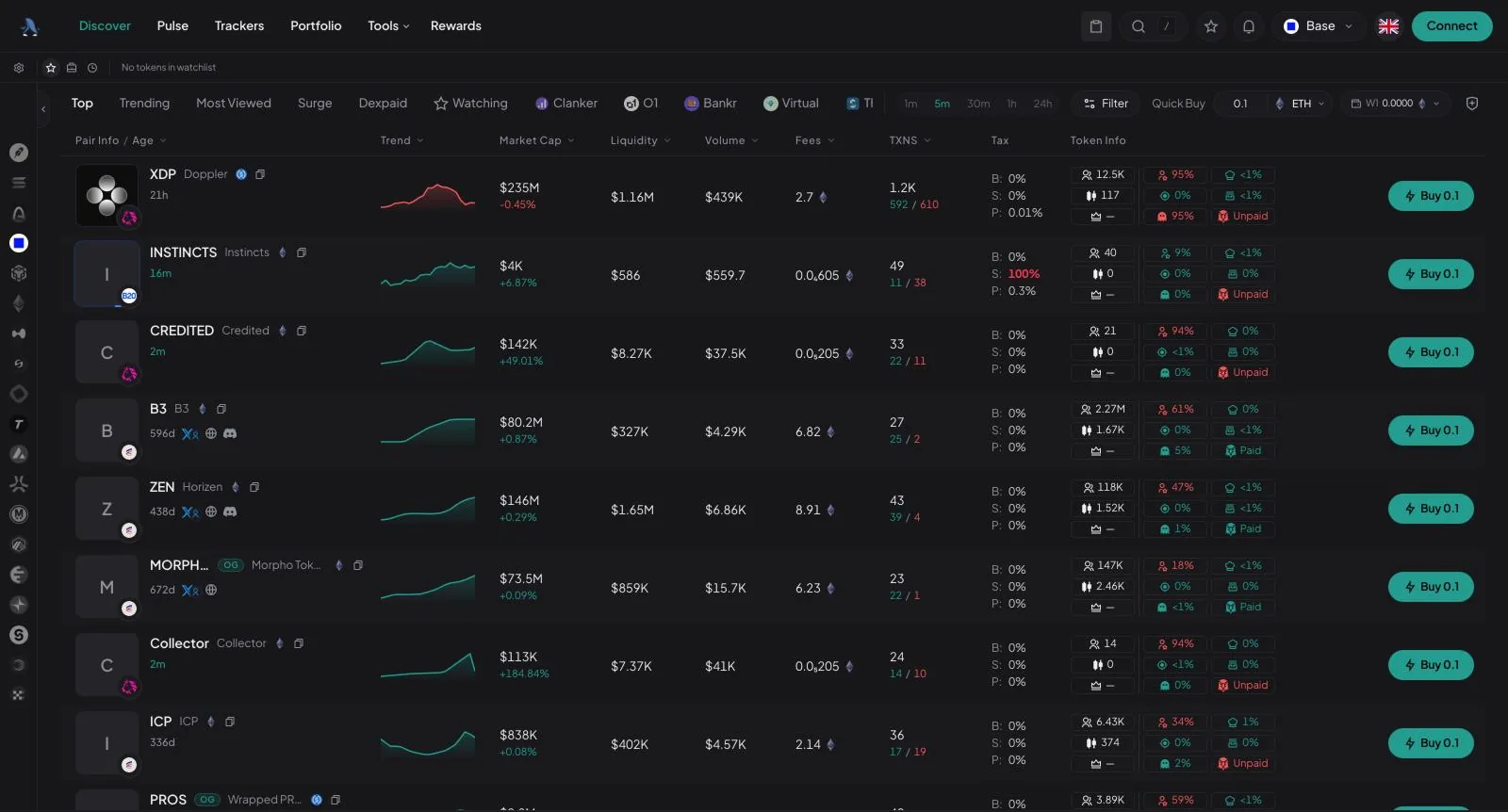Open watchlist settings gear icon
The width and height of the screenshot is (1508, 812).
(19, 68)
